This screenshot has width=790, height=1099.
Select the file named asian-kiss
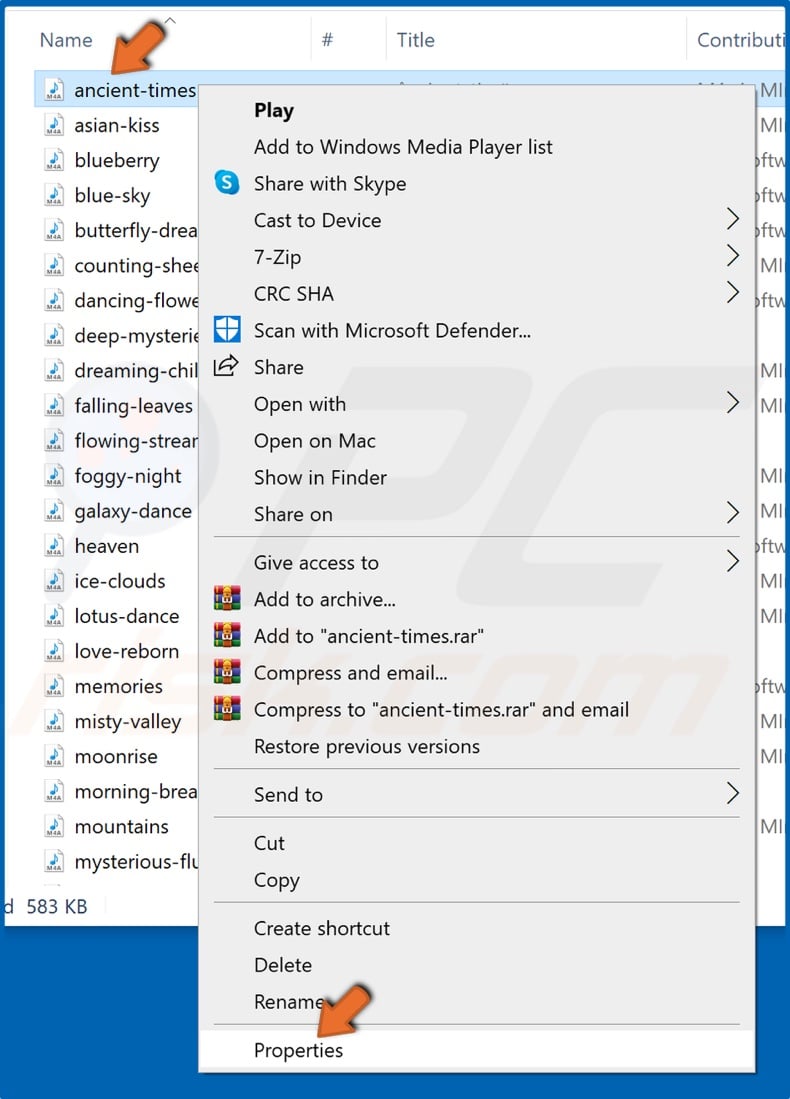(116, 125)
